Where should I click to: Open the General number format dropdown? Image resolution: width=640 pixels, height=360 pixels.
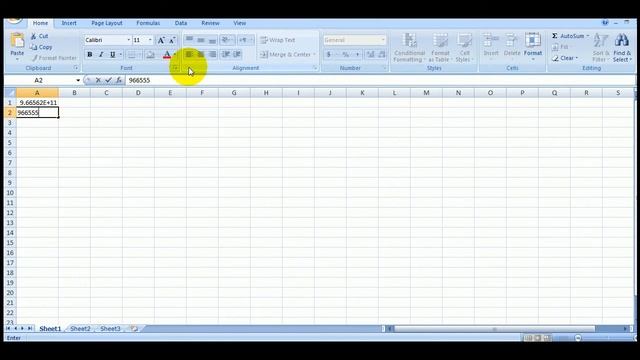tap(383, 40)
